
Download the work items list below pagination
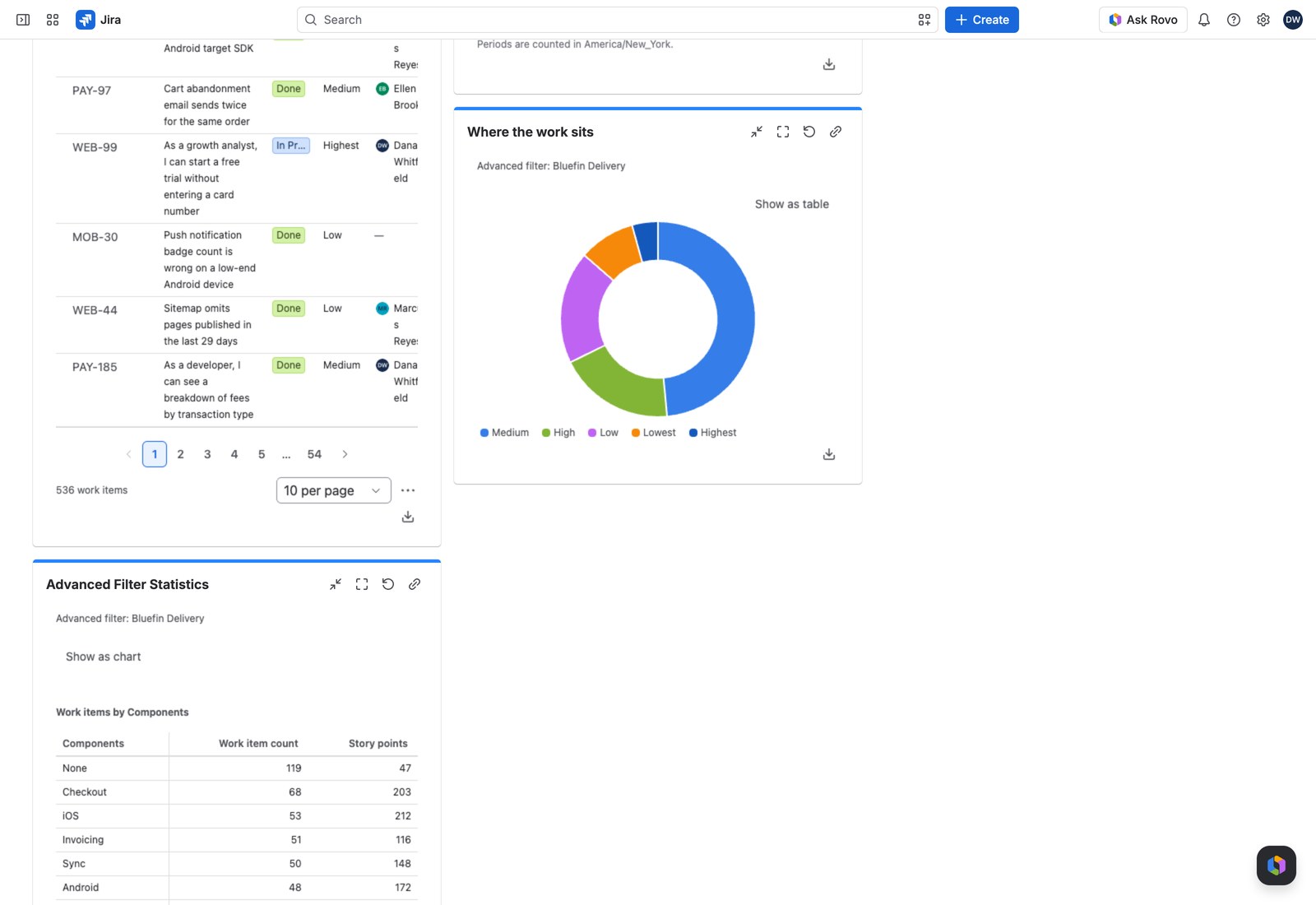point(408,517)
